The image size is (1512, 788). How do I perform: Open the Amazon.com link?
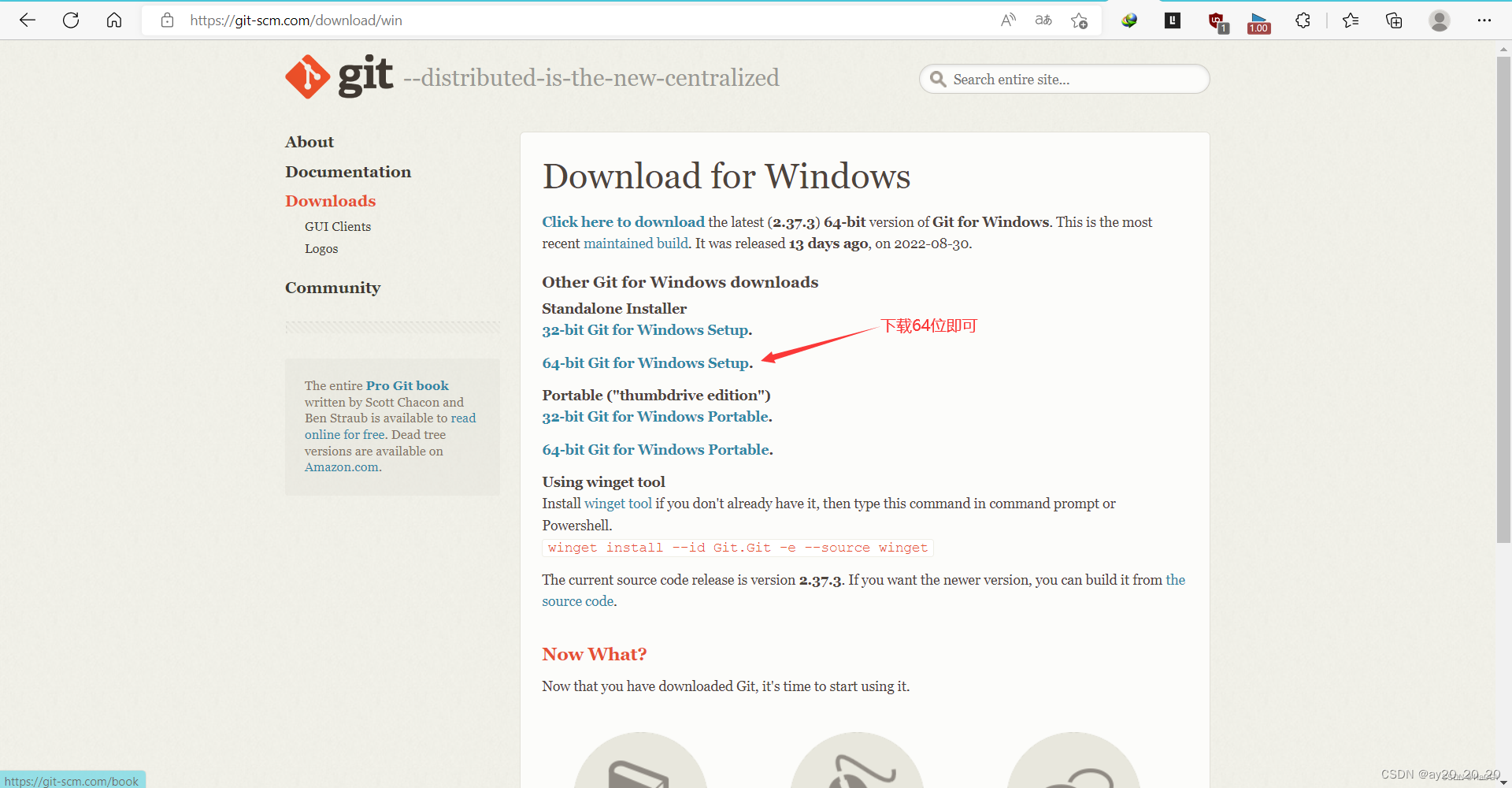click(x=342, y=467)
